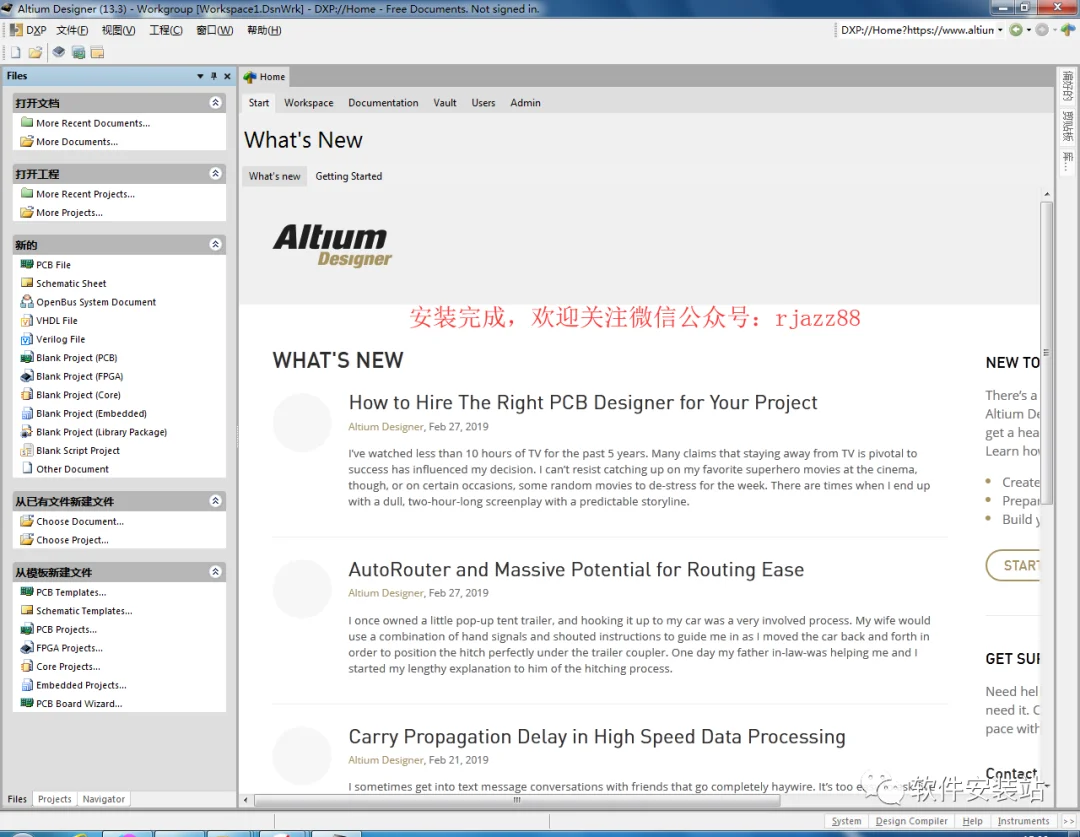
Task: Open the 文件(F) menu
Action: pos(72,30)
